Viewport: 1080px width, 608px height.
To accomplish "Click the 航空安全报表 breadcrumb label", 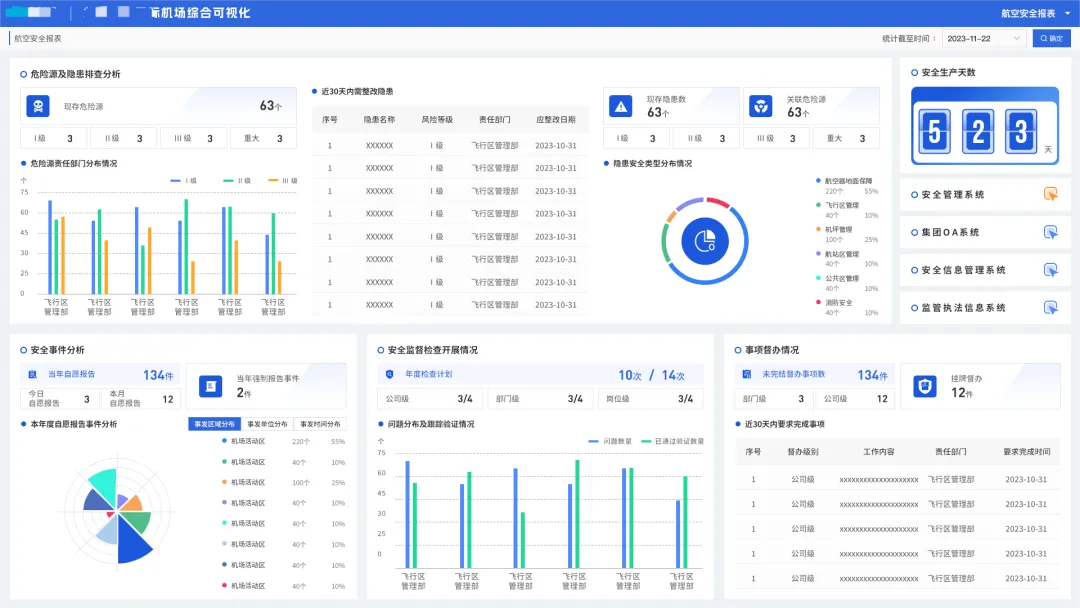I will click(38, 39).
